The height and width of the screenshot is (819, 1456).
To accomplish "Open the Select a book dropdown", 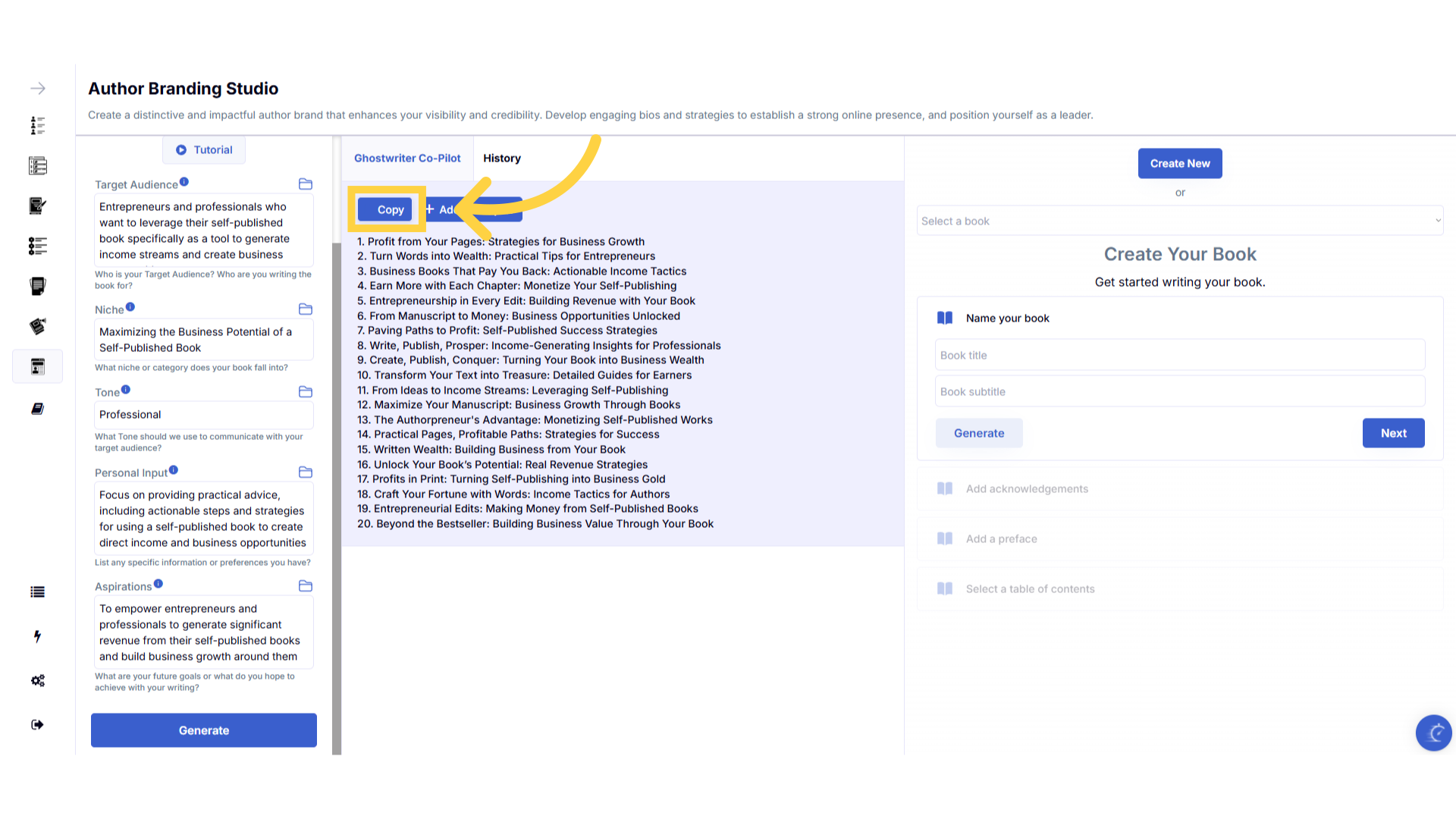I will (x=1179, y=221).
